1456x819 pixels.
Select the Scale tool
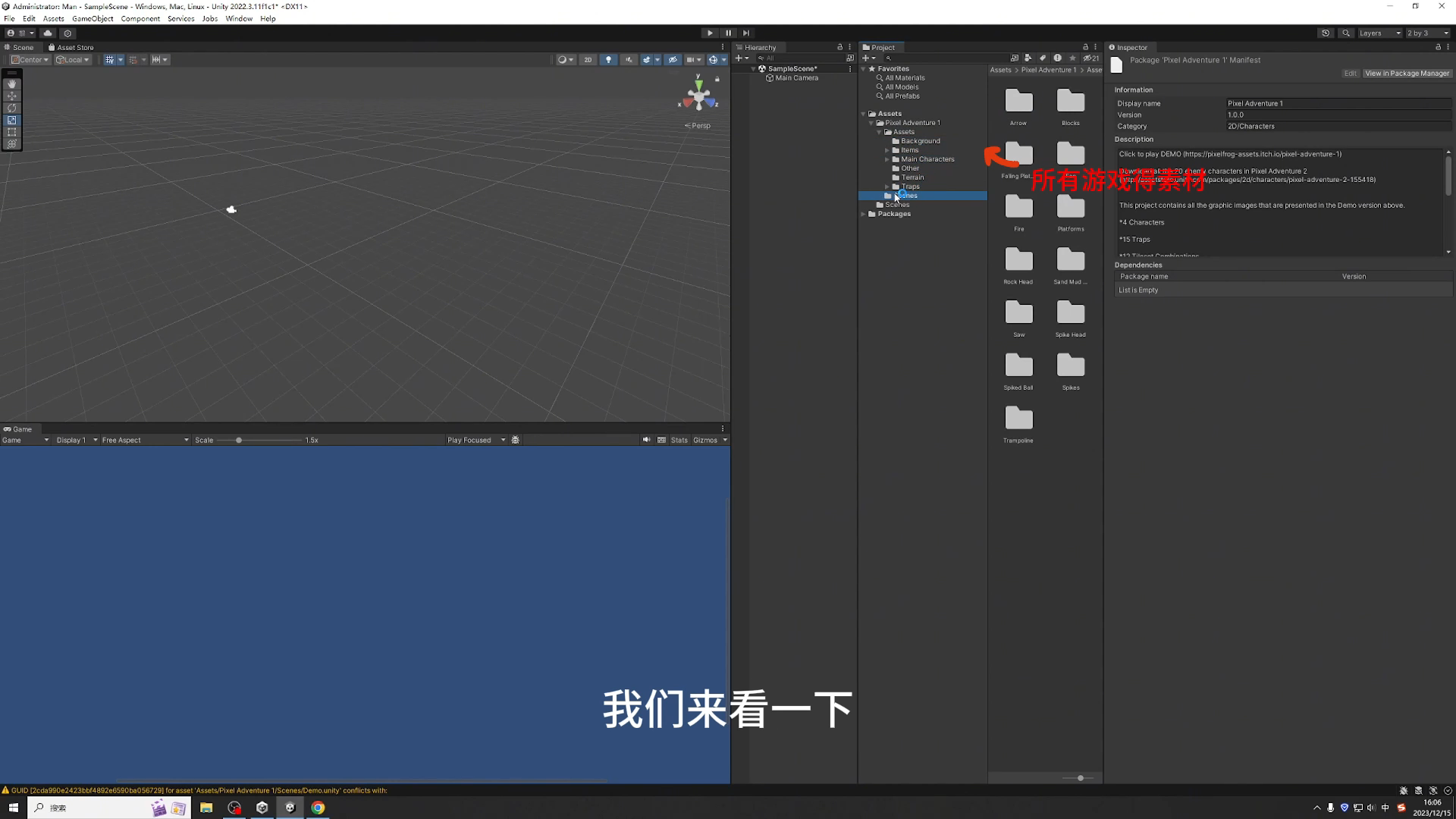point(11,120)
